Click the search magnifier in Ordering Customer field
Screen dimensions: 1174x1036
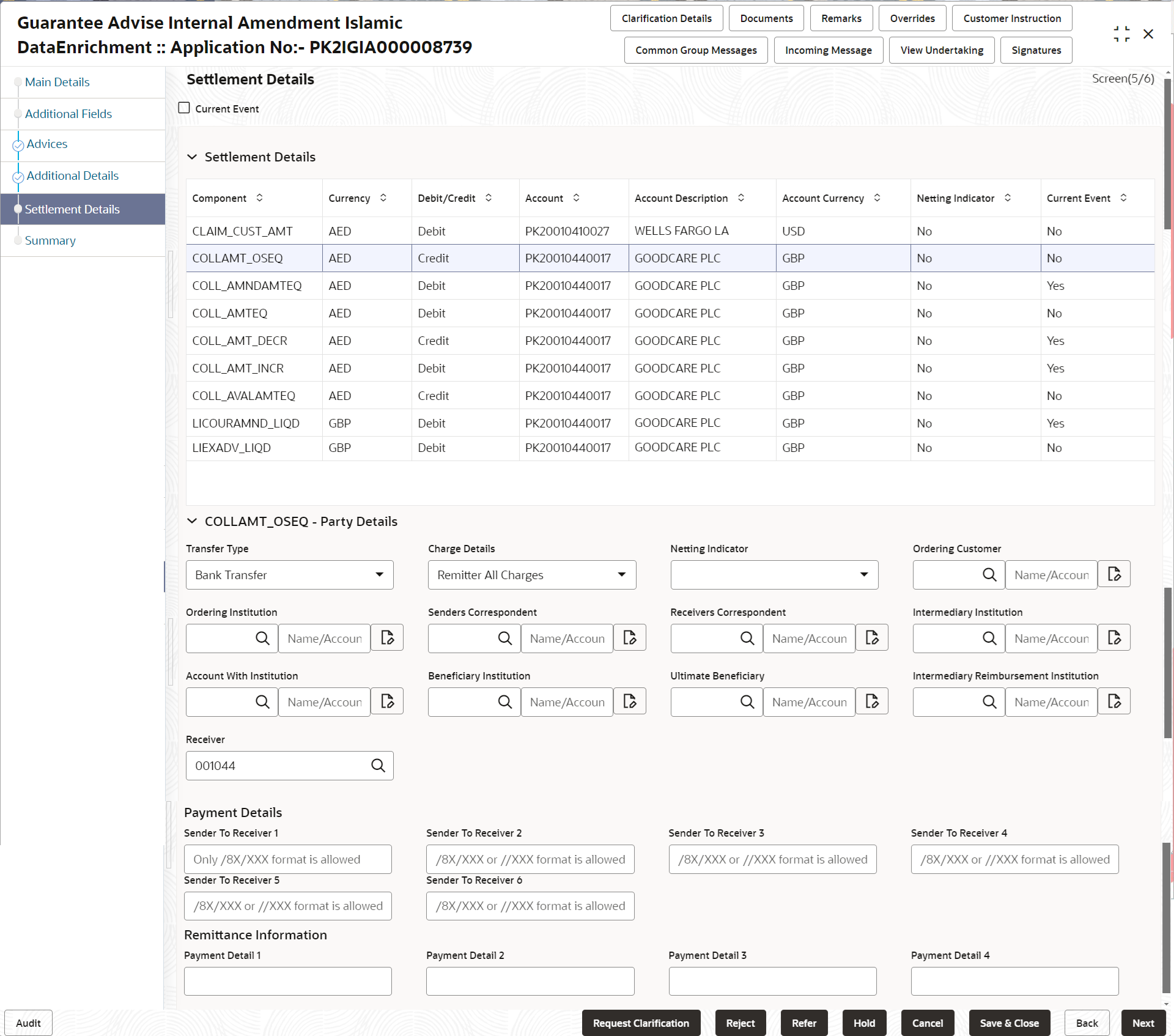pyautogui.click(x=989, y=575)
